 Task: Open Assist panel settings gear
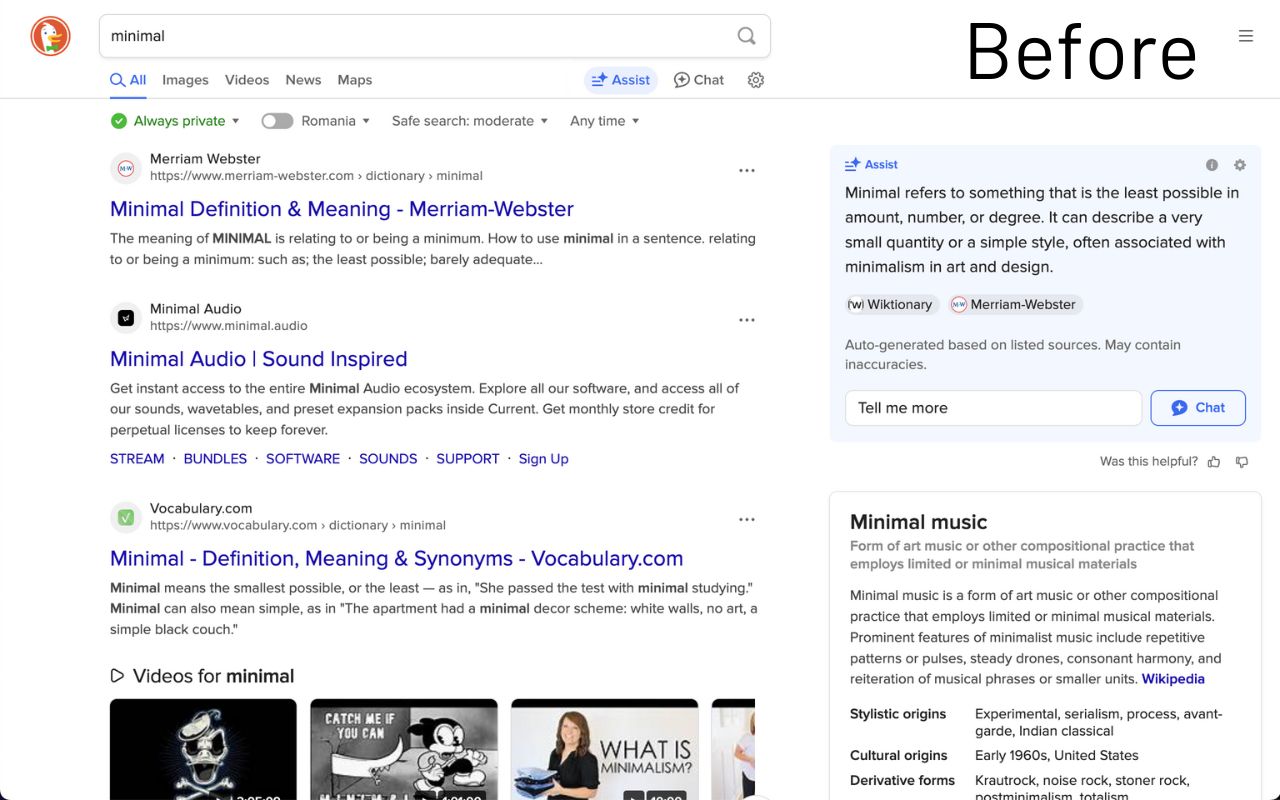pos(1240,165)
